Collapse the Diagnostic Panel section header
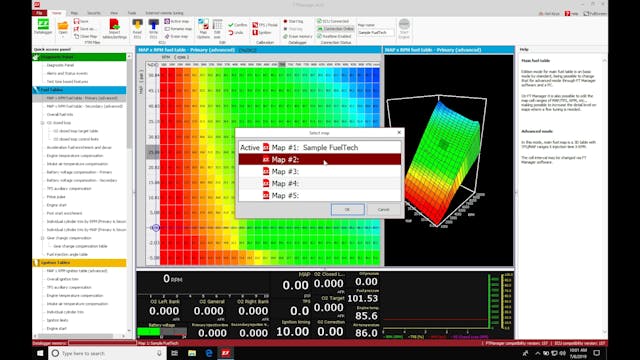 tap(79, 57)
